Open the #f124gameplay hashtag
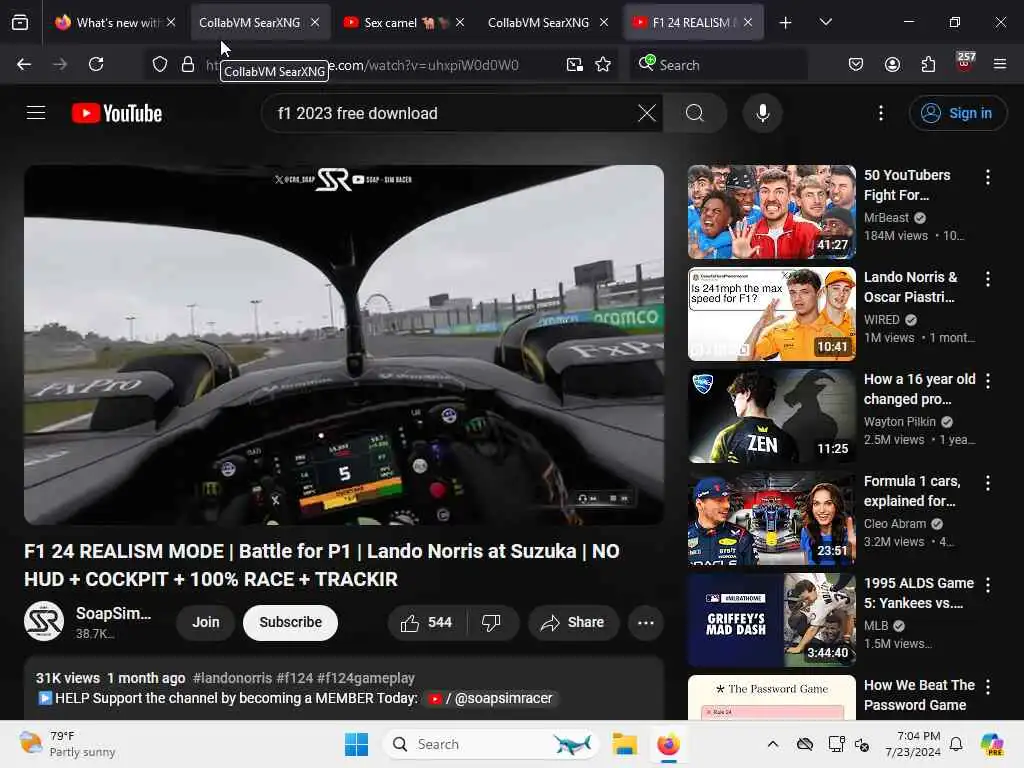 pos(366,678)
